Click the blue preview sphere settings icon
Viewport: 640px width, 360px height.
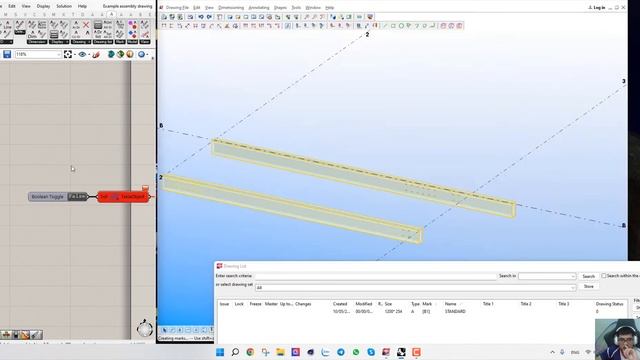coord(141,54)
